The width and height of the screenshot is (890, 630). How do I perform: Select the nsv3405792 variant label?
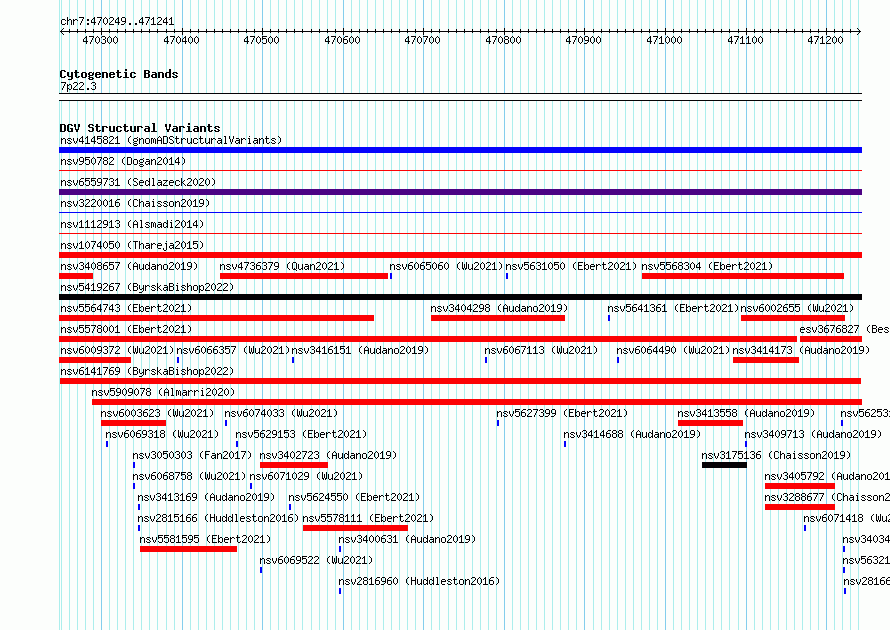(x=826, y=476)
